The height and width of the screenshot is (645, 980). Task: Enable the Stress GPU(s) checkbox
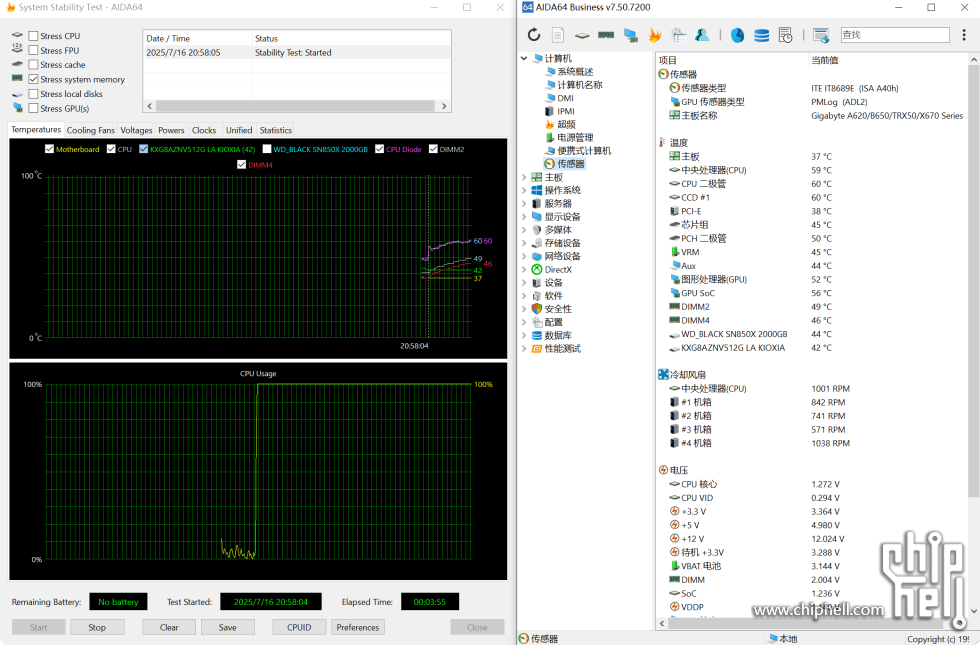(34, 108)
